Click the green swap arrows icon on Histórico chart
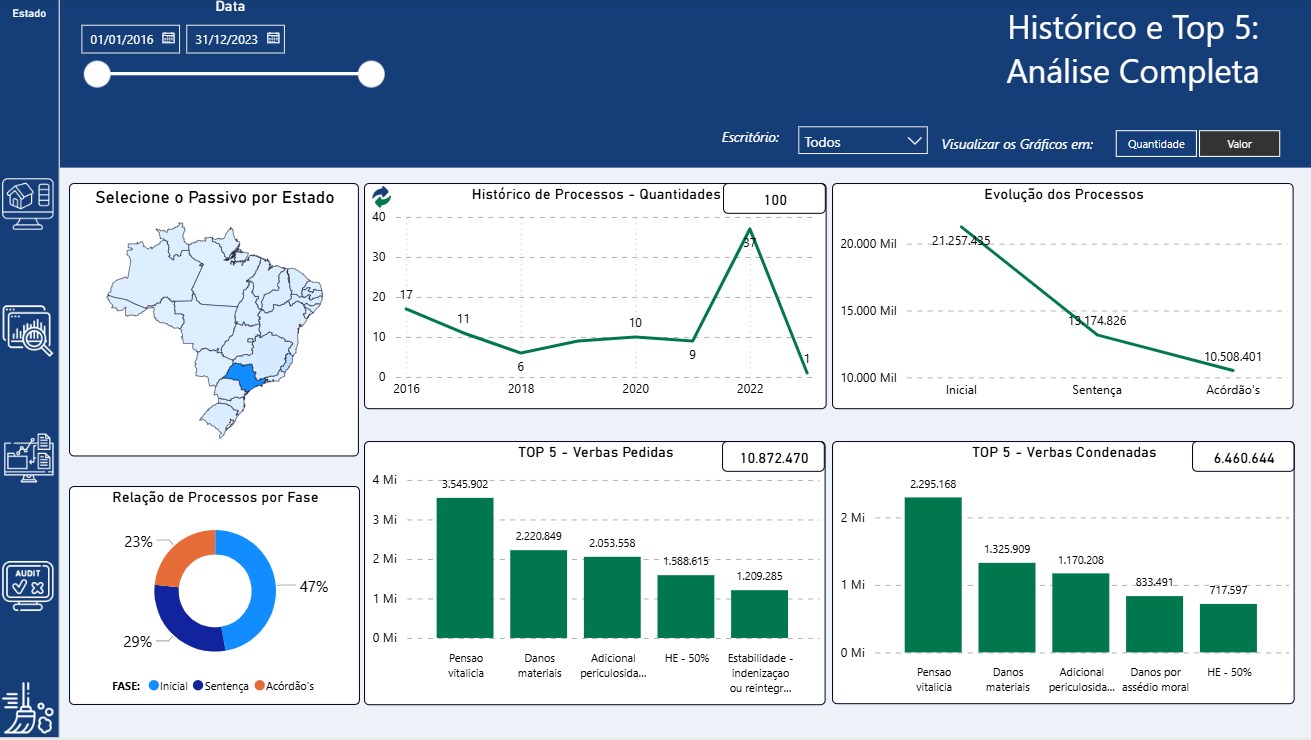 pyautogui.click(x=382, y=197)
